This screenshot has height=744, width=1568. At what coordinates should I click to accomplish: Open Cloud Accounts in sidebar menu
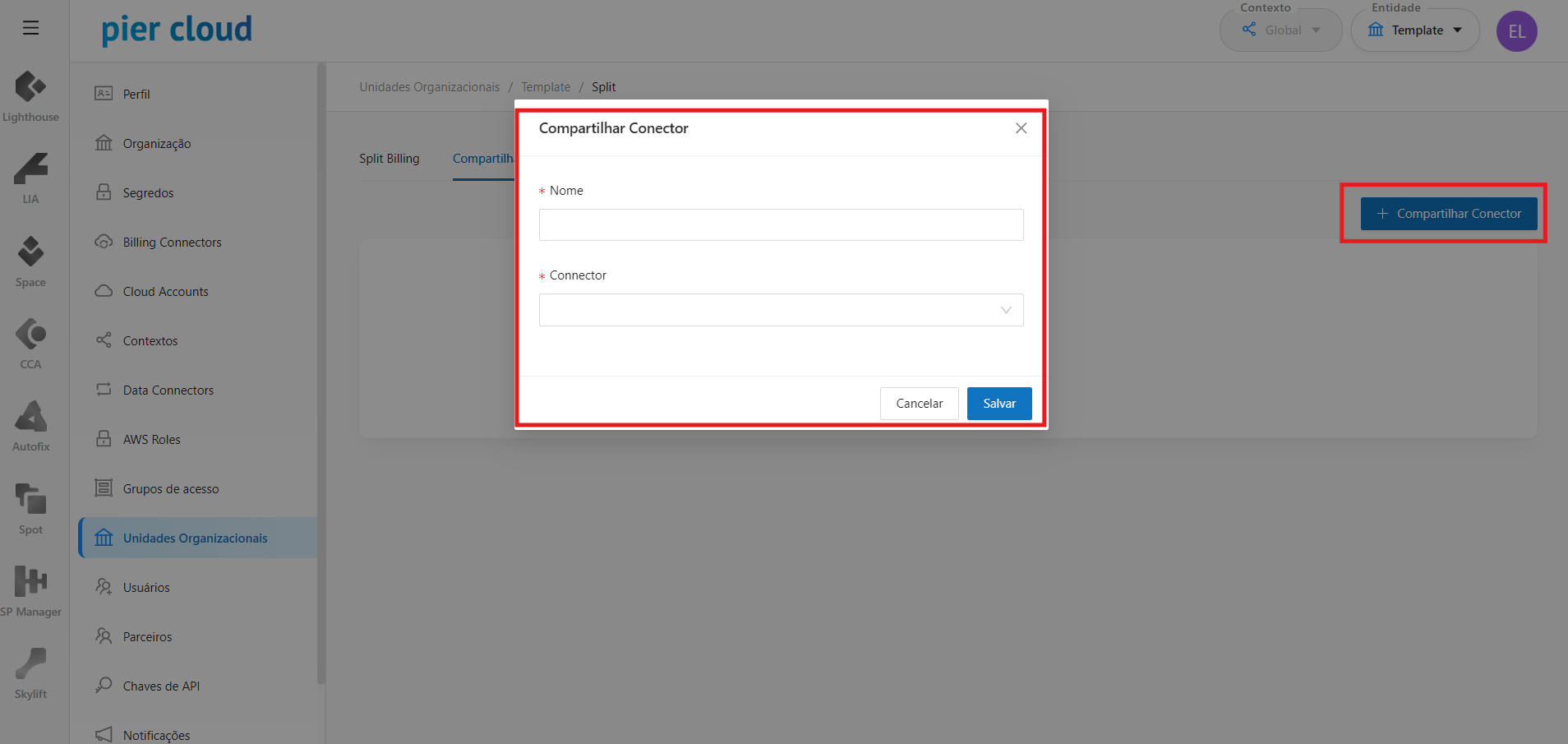pyautogui.click(x=165, y=292)
